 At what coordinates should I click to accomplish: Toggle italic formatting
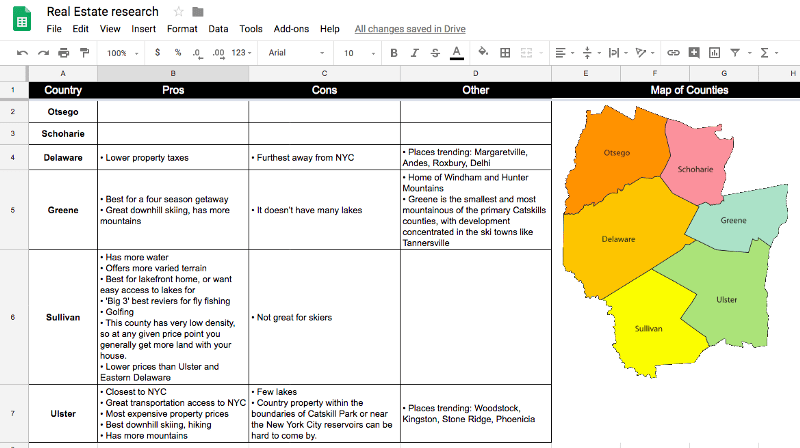(x=414, y=53)
